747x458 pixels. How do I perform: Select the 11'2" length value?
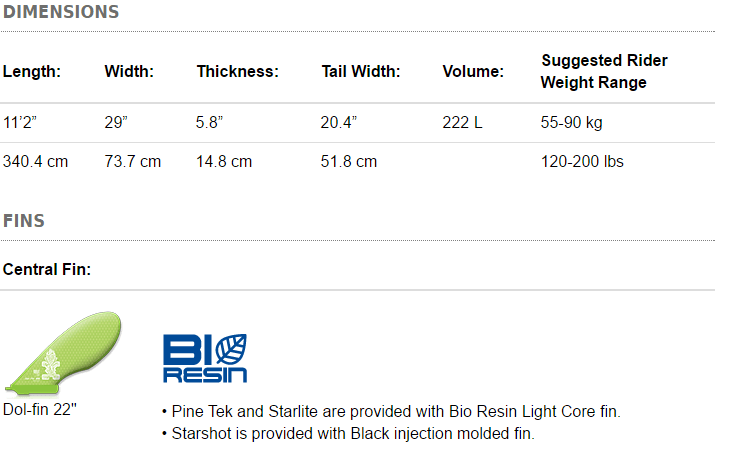coord(20,122)
